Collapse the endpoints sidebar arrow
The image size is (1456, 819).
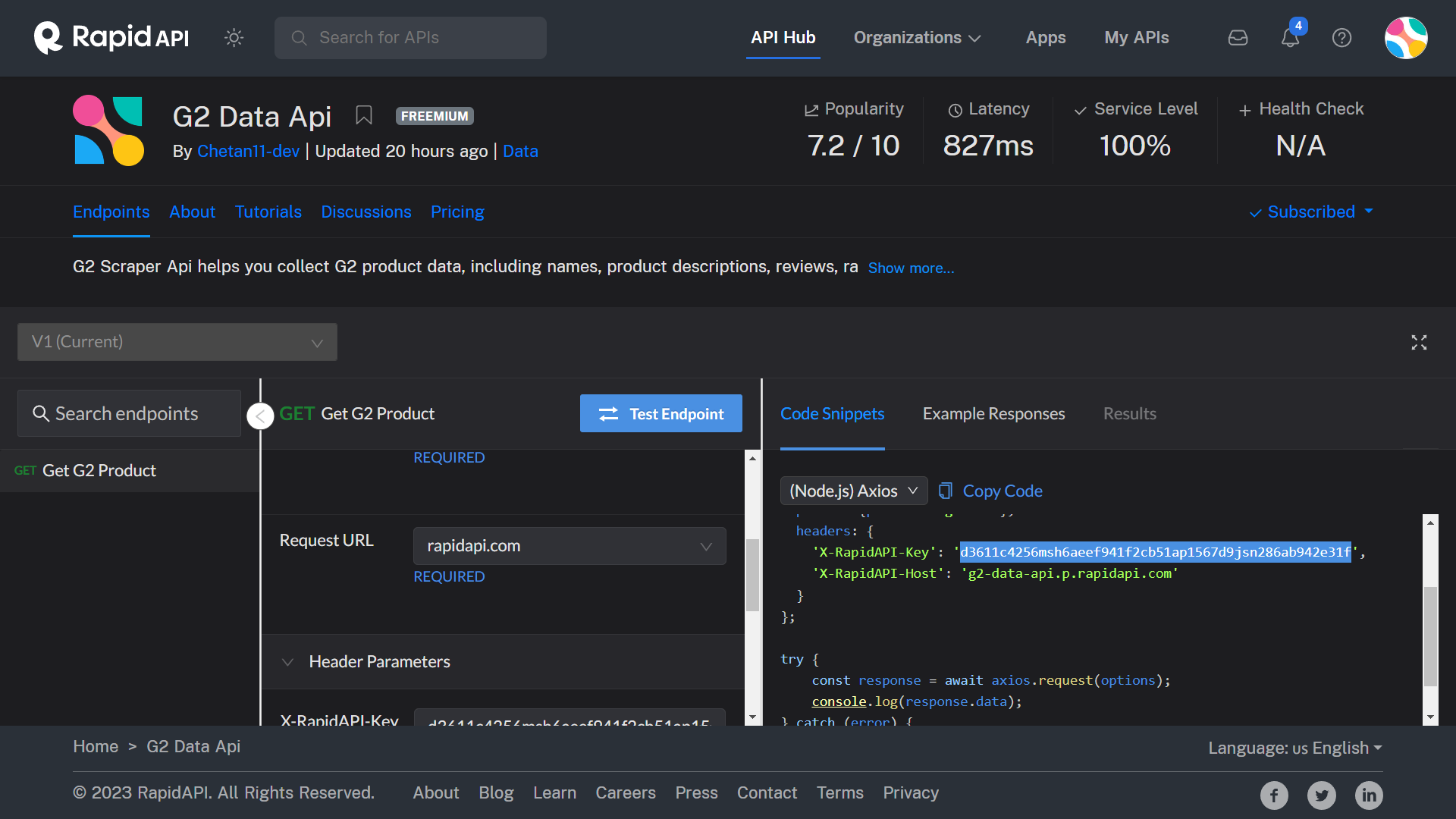point(260,416)
